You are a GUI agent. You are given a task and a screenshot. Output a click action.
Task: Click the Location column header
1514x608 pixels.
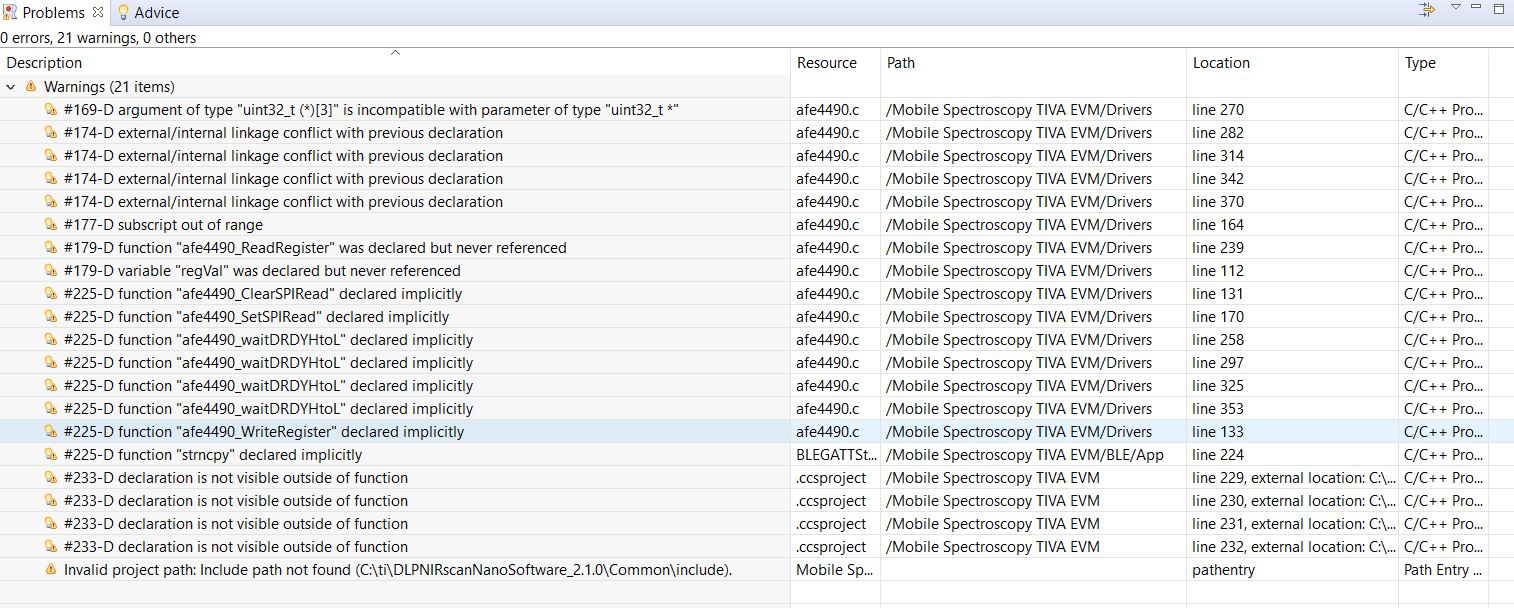(1221, 63)
